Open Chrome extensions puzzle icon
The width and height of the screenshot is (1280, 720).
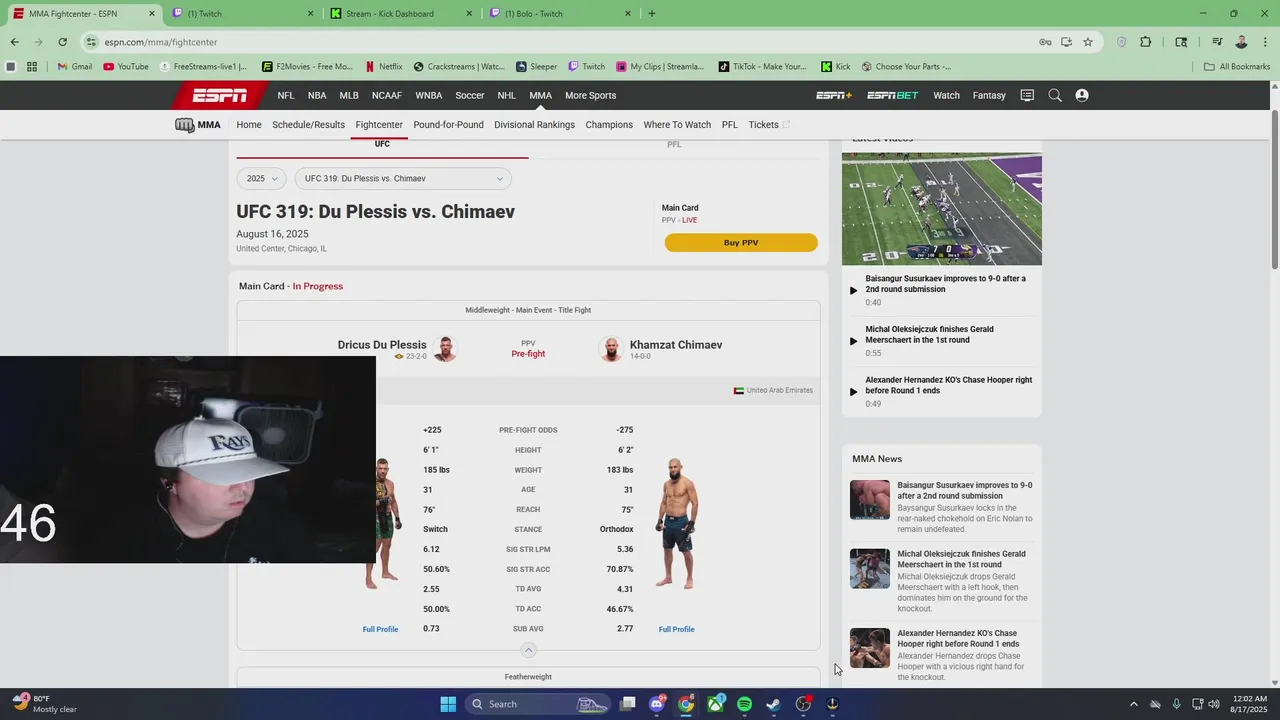1145,42
